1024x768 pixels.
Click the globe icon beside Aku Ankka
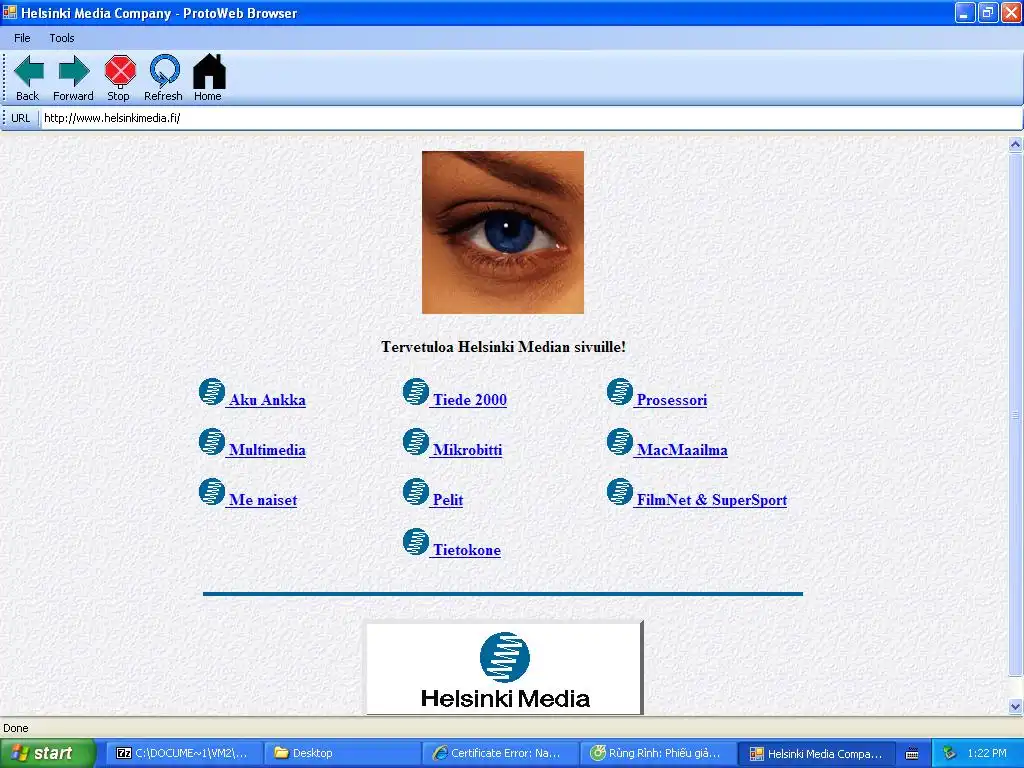pyautogui.click(x=212, y=392)
